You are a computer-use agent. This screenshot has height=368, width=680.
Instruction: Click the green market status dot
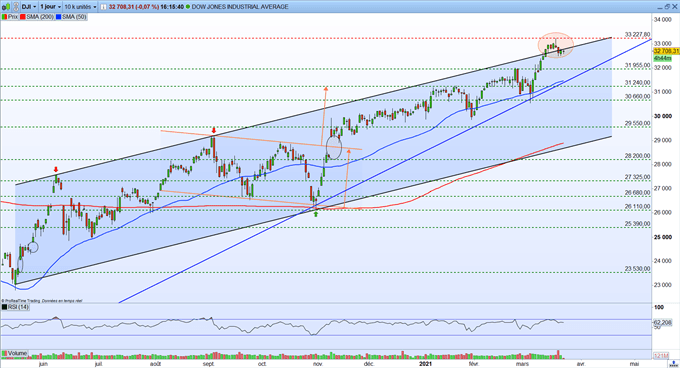187,7
